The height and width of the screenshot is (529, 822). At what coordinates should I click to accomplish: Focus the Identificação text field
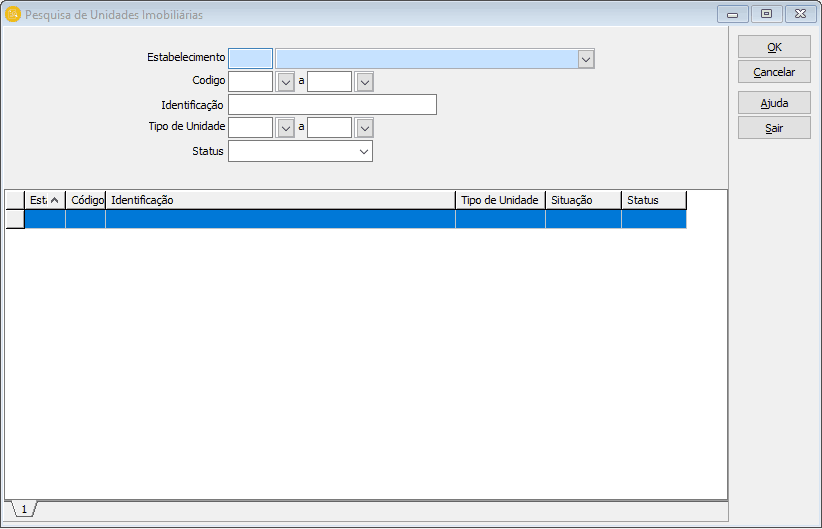pyautogui.click(x=332, y=105)
